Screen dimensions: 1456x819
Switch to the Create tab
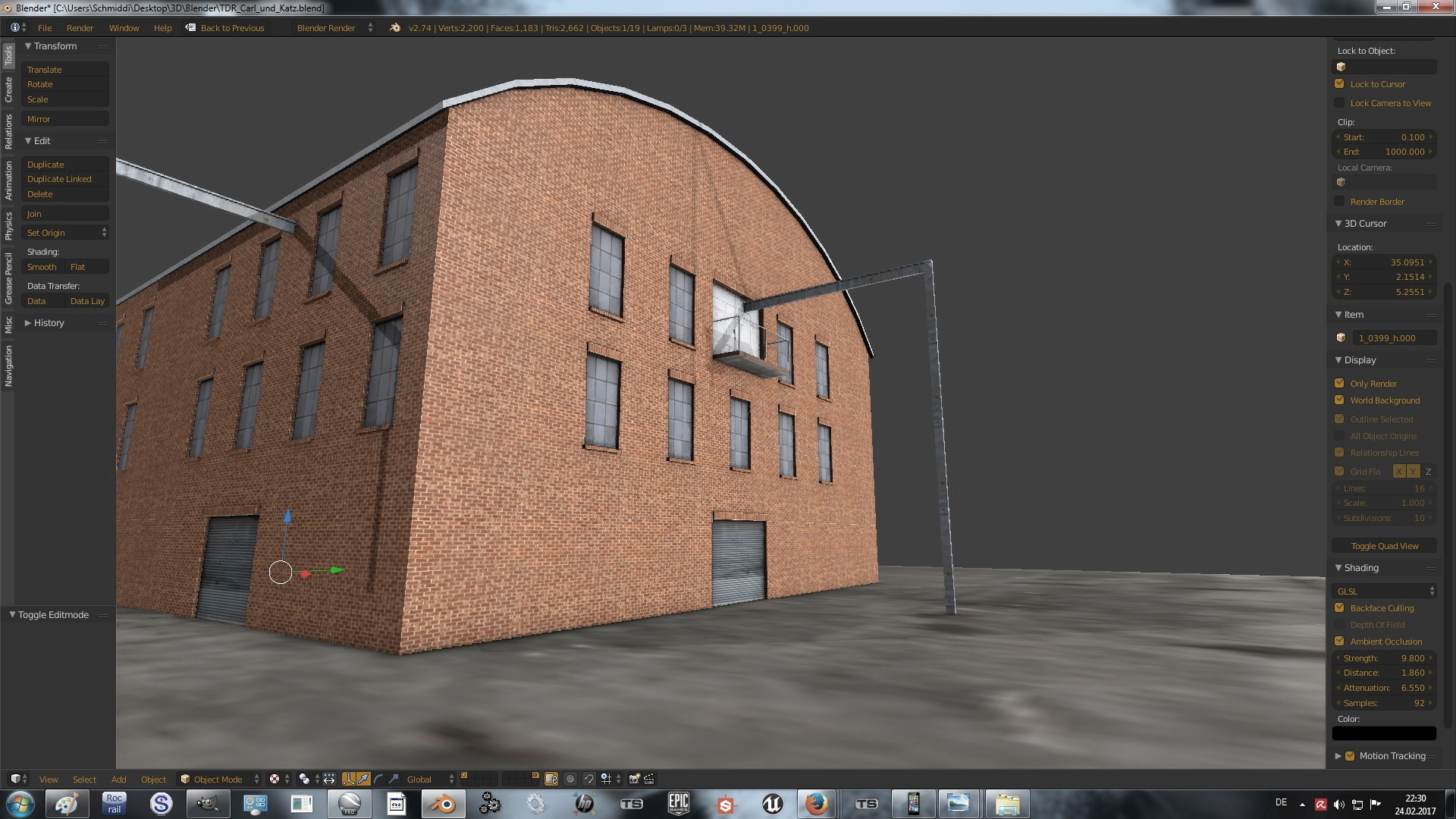8,90
